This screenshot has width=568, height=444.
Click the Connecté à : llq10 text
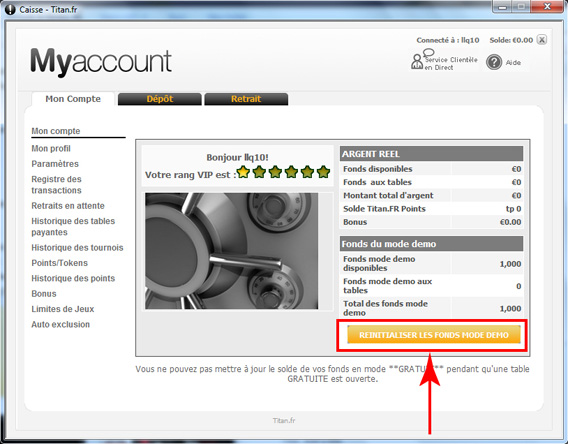(x=448, y=40)
